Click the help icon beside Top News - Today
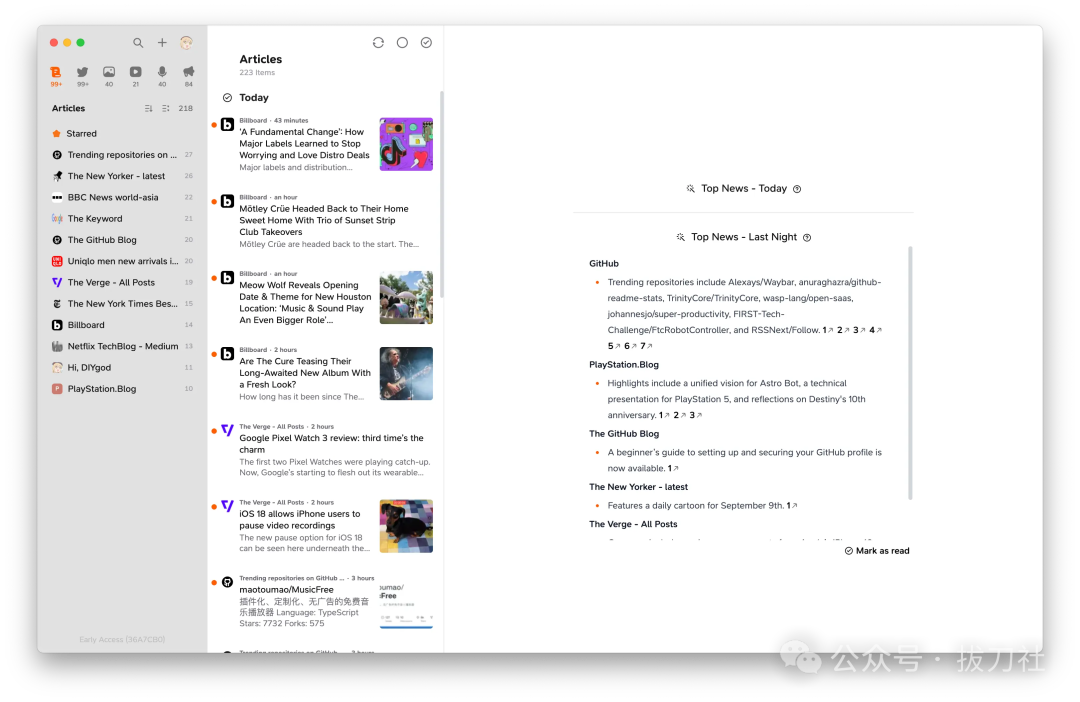1080x702 pixels. coord(797,189)
